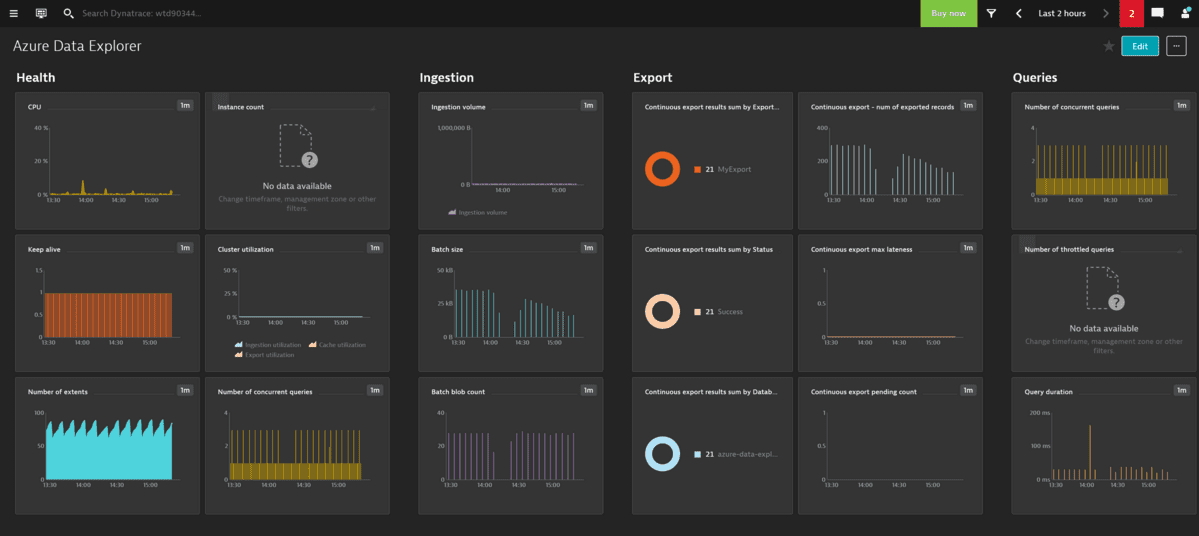Image resolution: width=1199 pixels, height=536 pixels.
Task: Mark dashboard as favorite with star
Action: click(x=1109, y=46)
